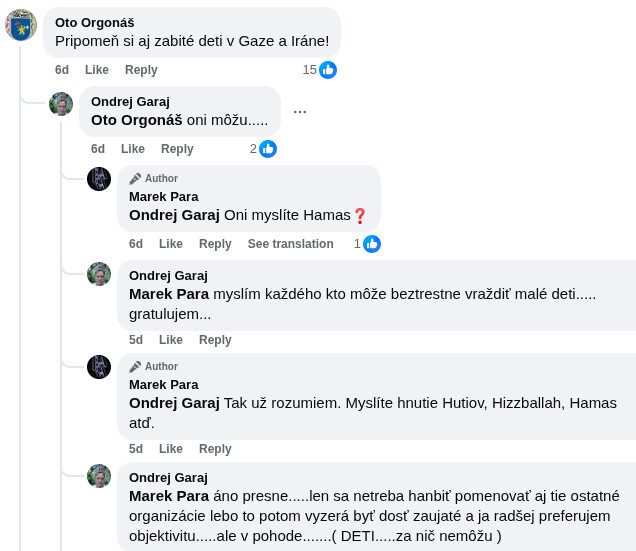The height and width of the screenshot is (551, 636).
Task: Reply to 'Tak už rozumiem' comment
Action: (x=215, y=449)
